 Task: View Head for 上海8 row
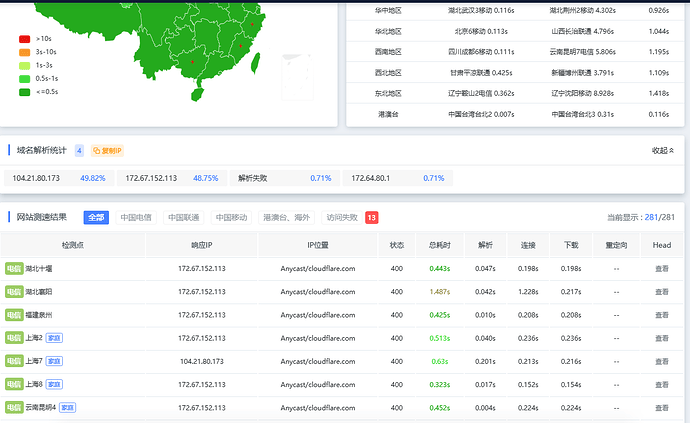click(x=662, y=385)
